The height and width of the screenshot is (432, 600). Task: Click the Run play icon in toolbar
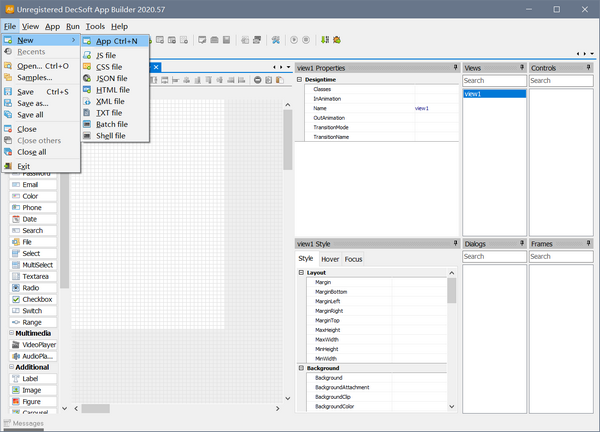pyautogui.click(x=293, y=40)
